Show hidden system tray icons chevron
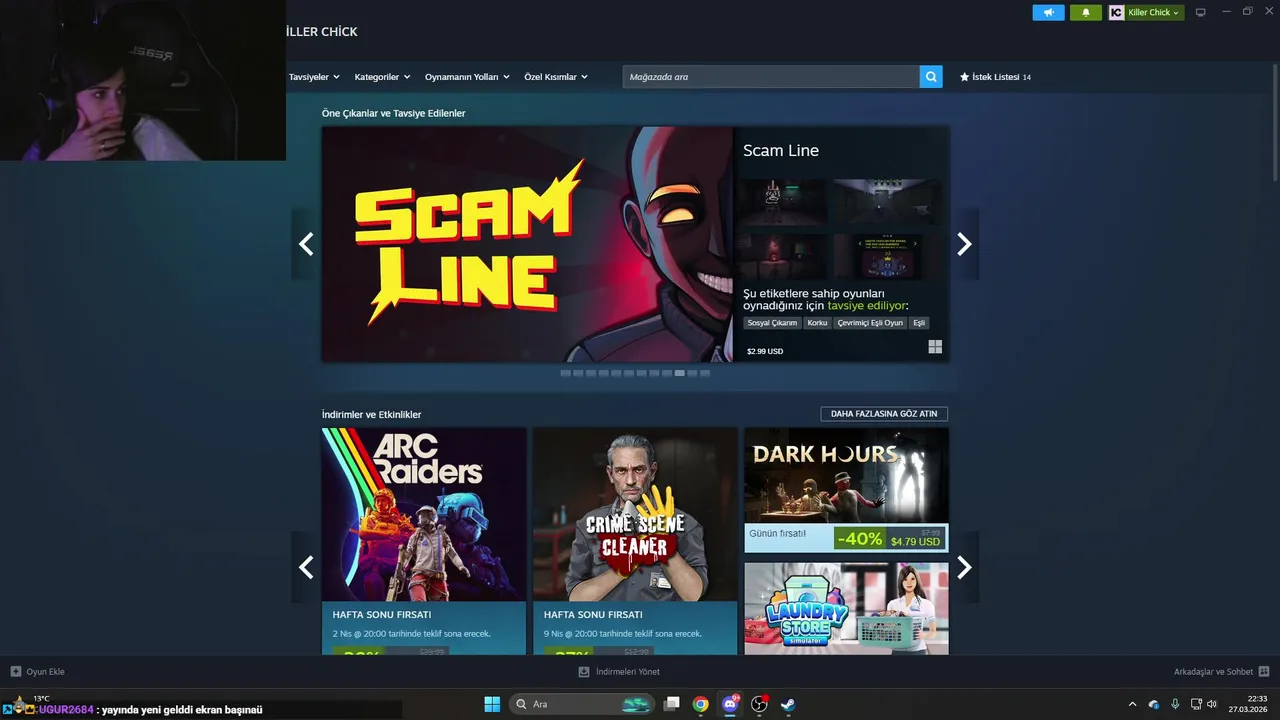 (x=1132, y=704)
